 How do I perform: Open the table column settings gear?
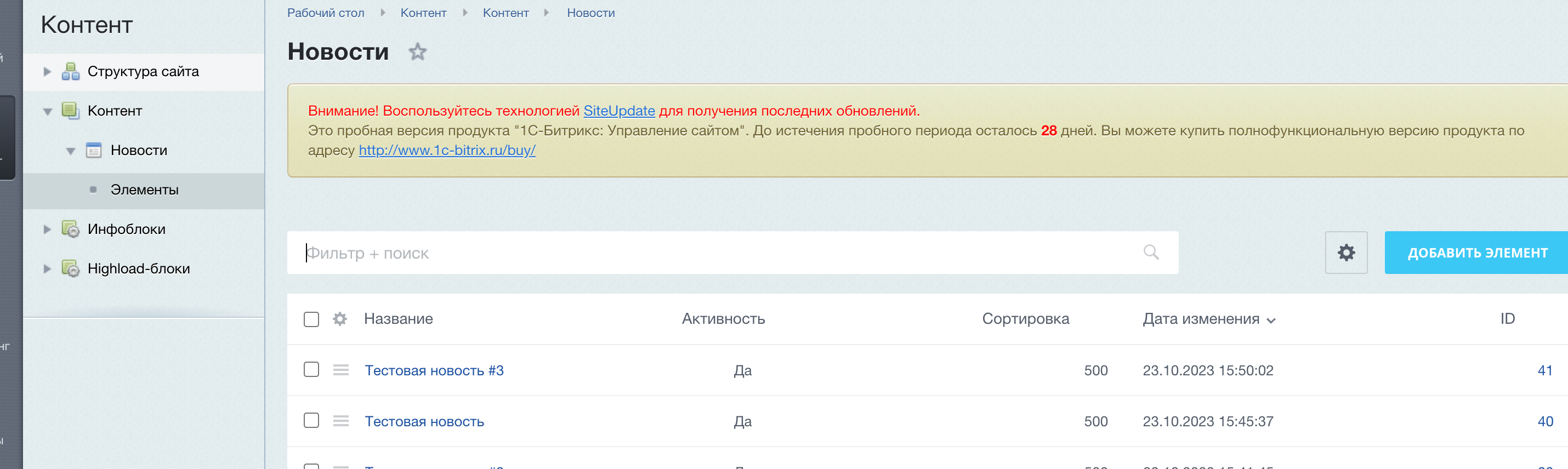coord(340,319)
